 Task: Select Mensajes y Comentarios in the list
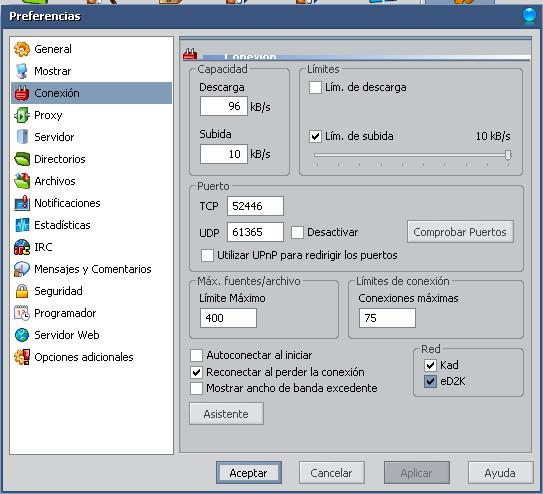pos(92,269)
